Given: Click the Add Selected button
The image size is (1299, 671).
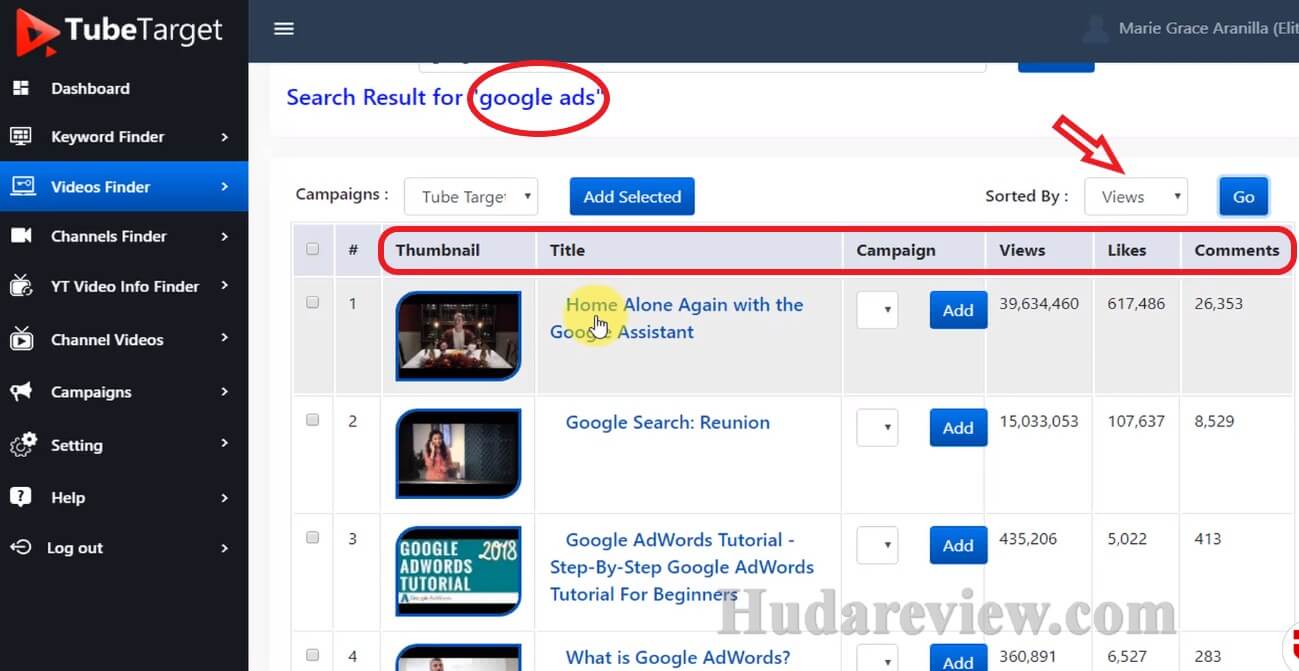Looking at the screenshot, I should (632, 197).
